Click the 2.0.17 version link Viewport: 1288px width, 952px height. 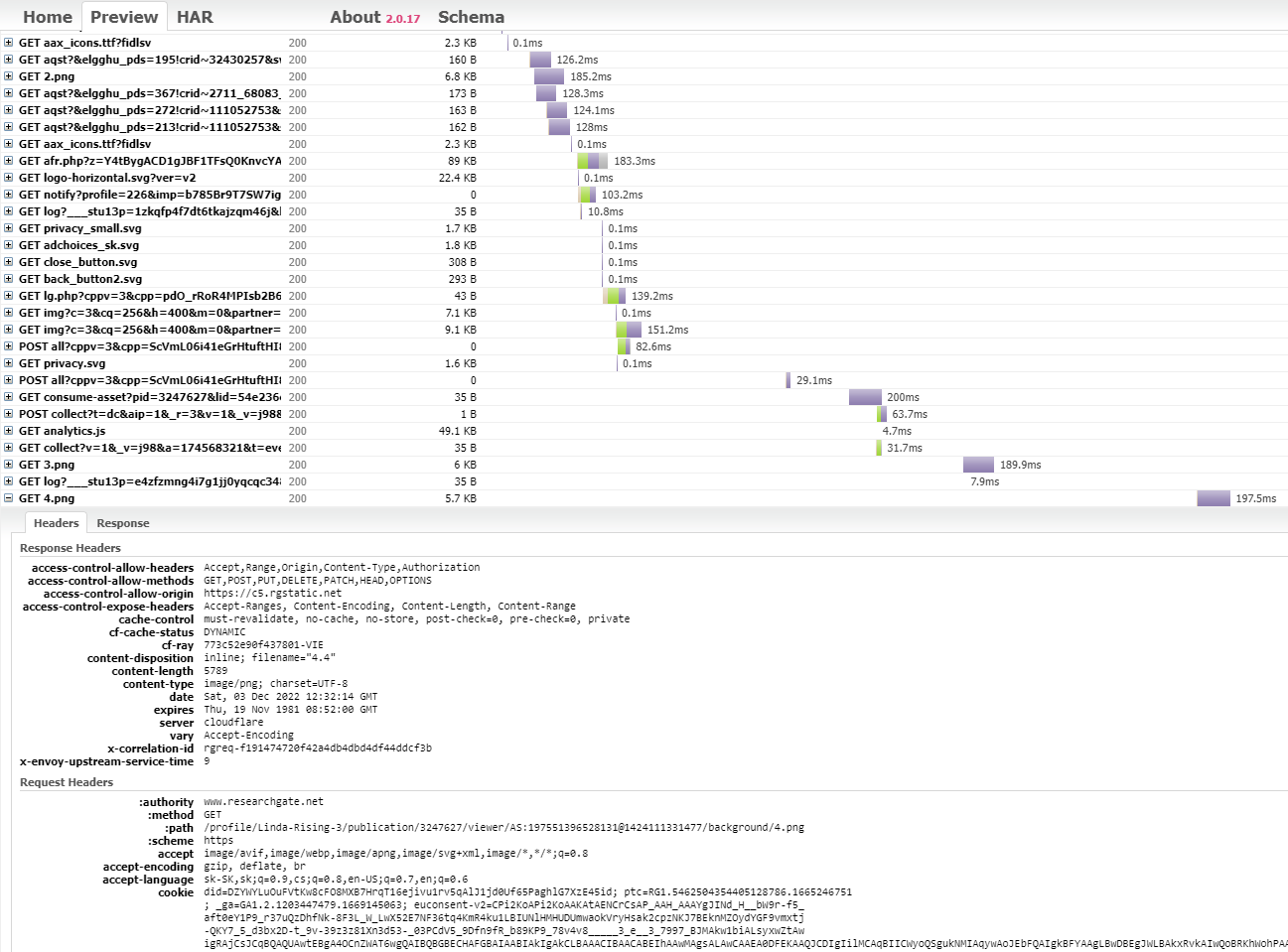point(402,19)
